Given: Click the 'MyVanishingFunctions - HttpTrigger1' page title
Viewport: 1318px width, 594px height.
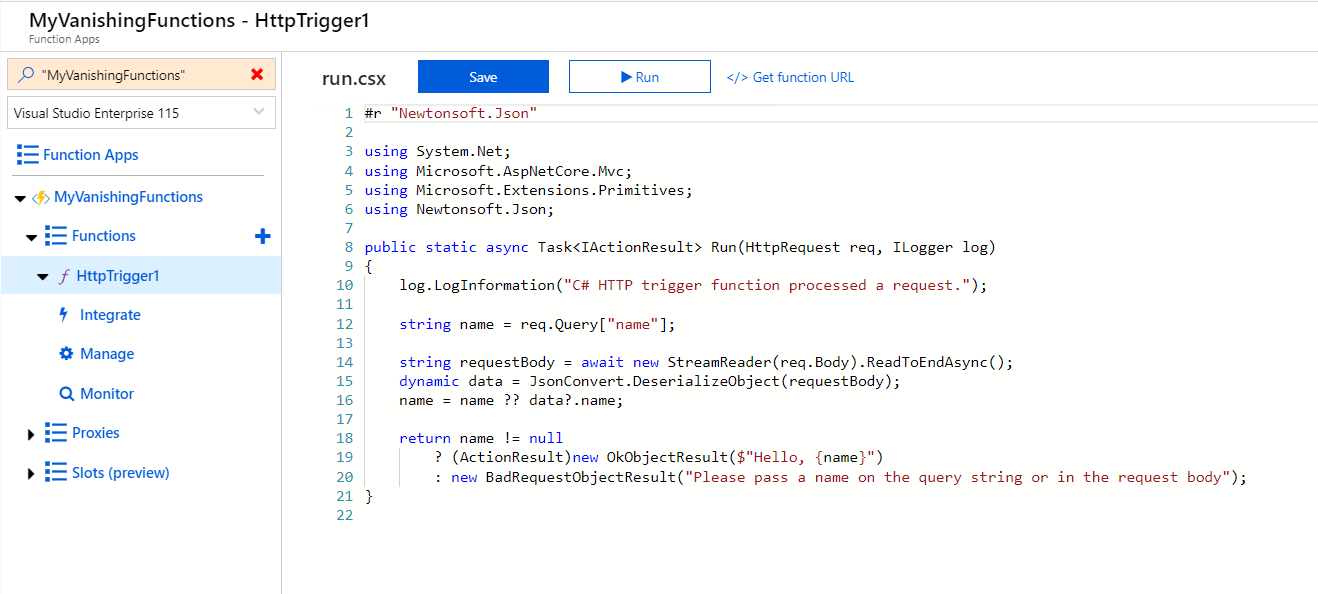Looking at the screenshot, I should tap(199, 20).
